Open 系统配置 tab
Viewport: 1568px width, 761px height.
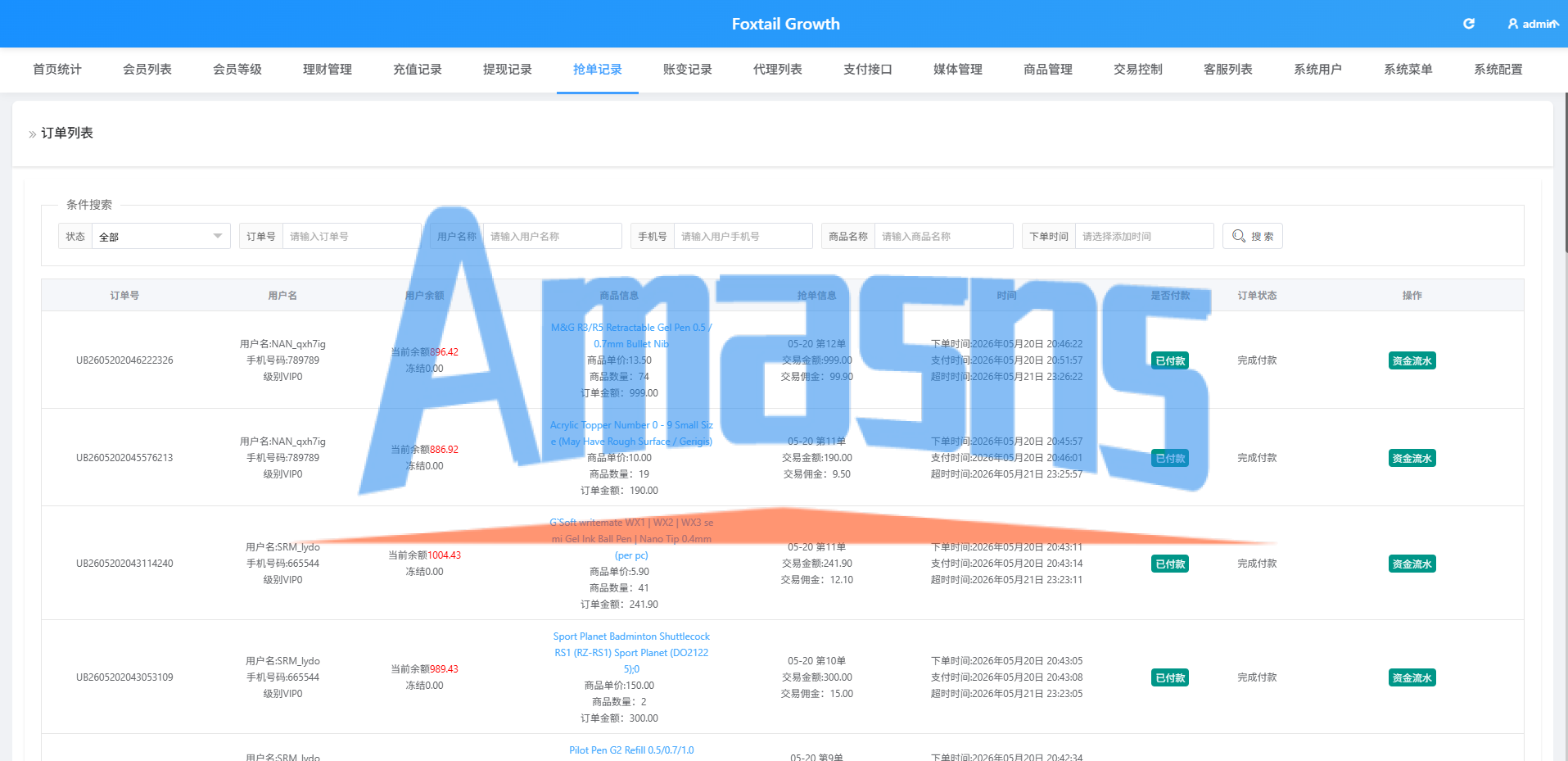1498,70
